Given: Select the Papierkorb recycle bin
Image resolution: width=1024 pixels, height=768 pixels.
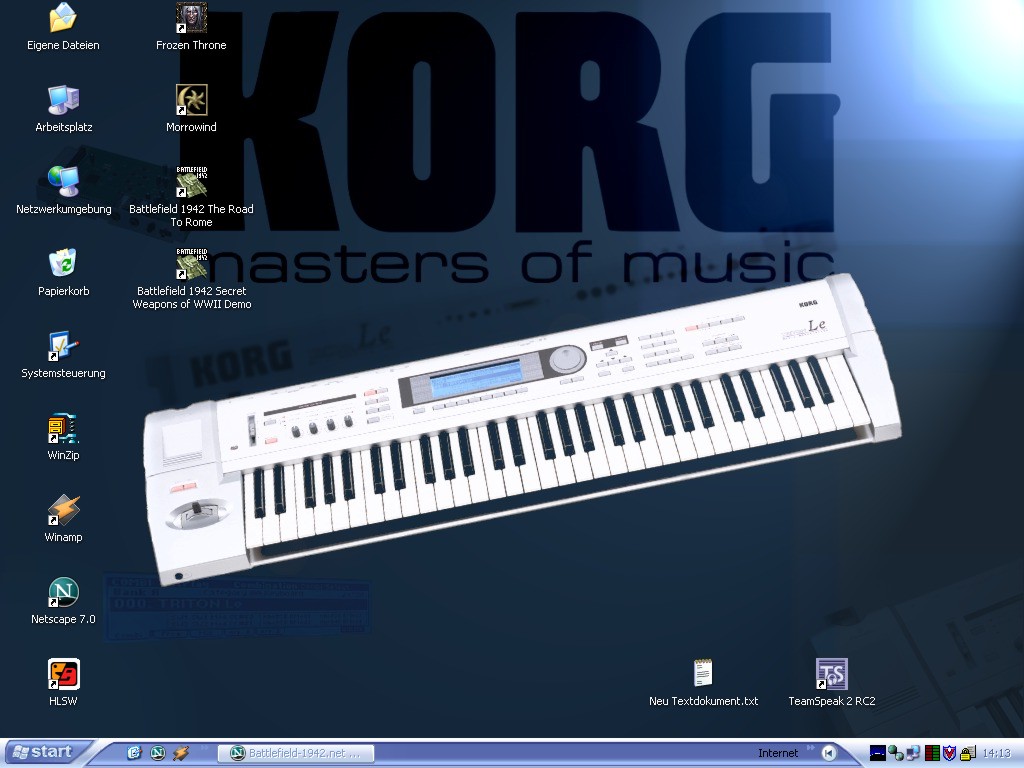Looking at the screenshot, I should pos(63,264).
